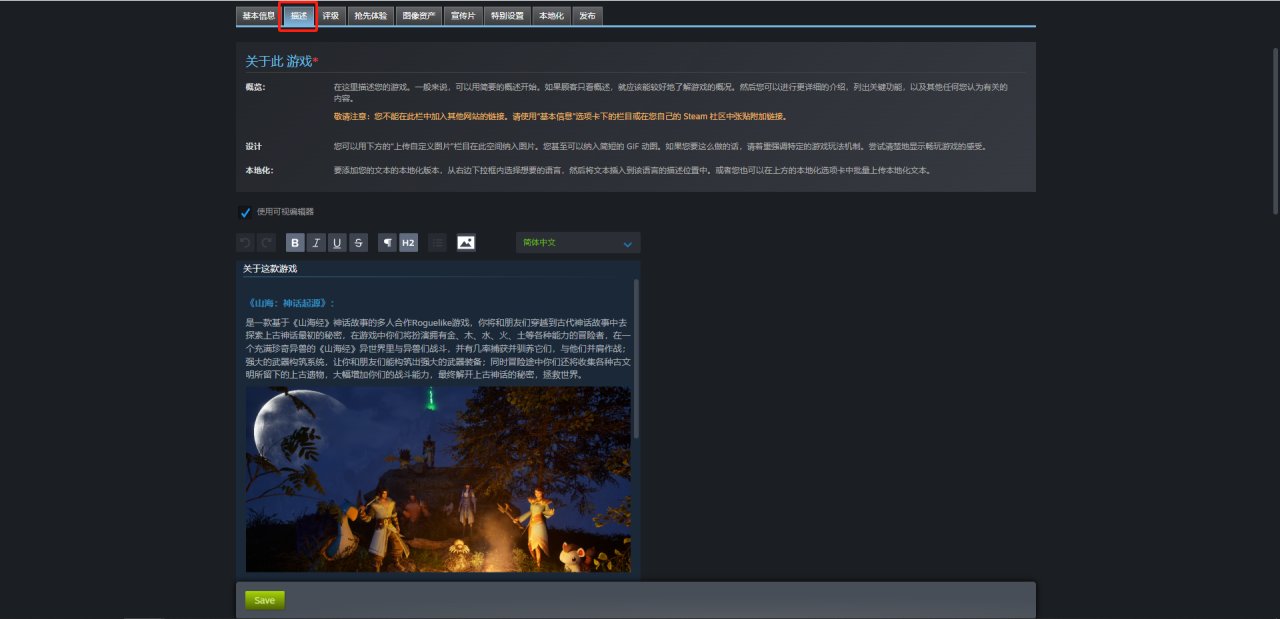Click the 概览: label

click(x=256, y=87)
